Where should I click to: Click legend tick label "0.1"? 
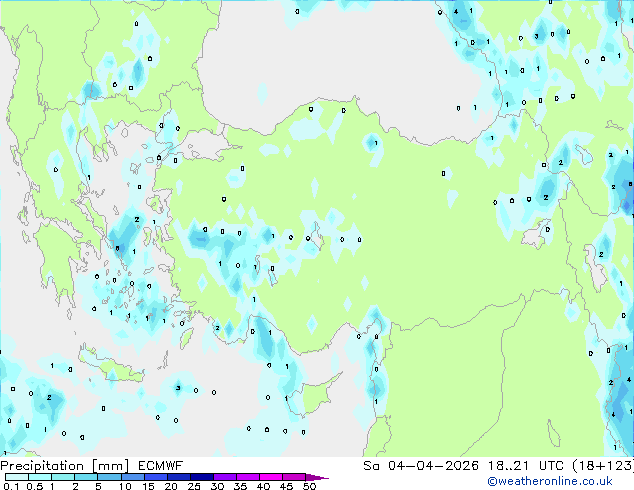pyautogui.click(x=11, y=486)
